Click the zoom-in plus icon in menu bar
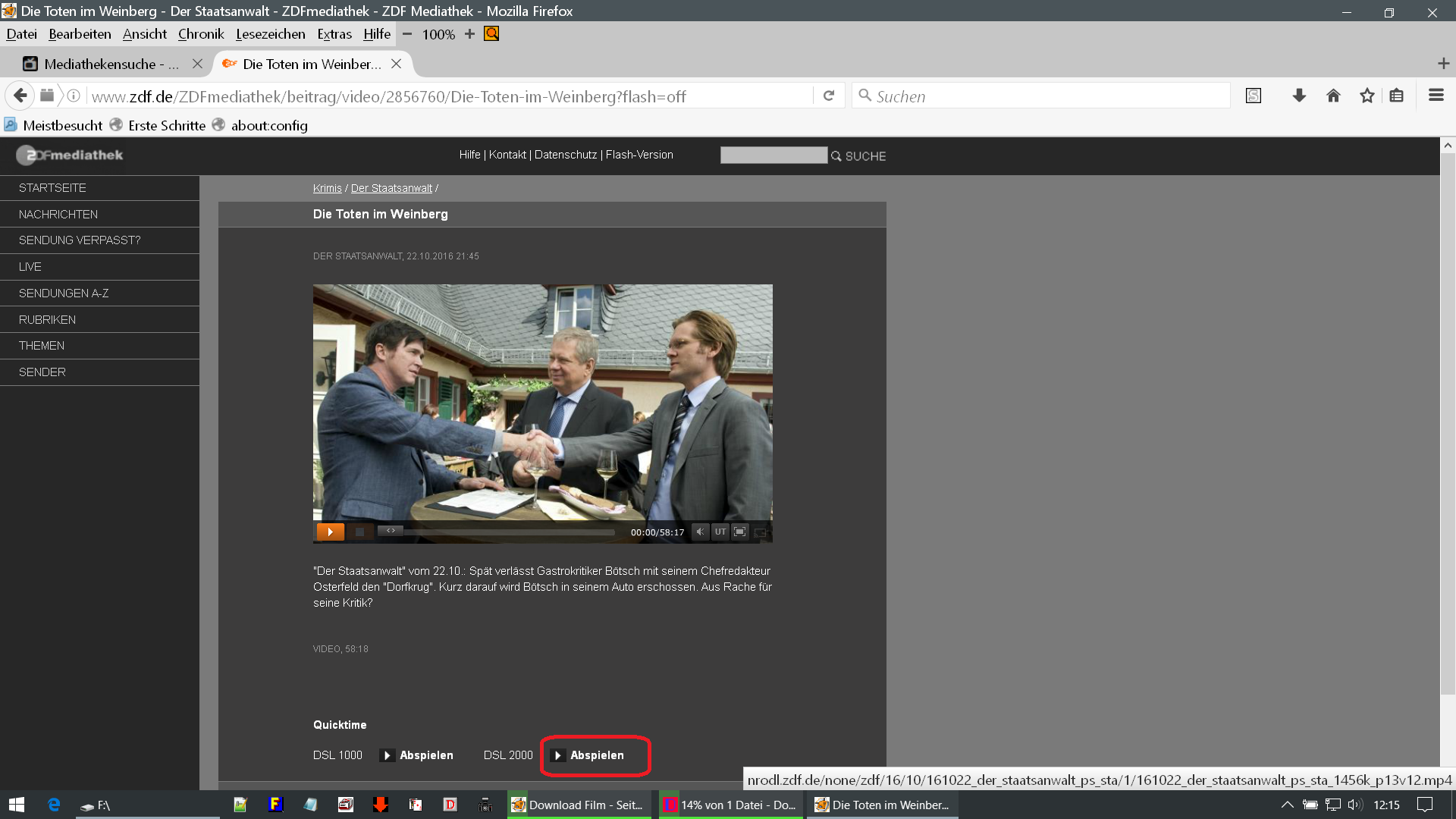 tap(469, 34)
